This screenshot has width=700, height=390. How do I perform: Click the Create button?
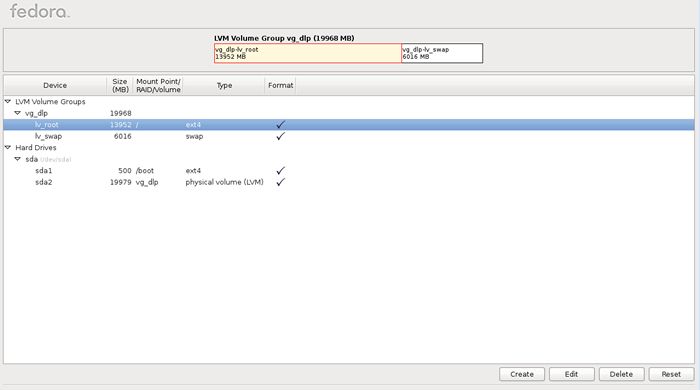[522, 374]
